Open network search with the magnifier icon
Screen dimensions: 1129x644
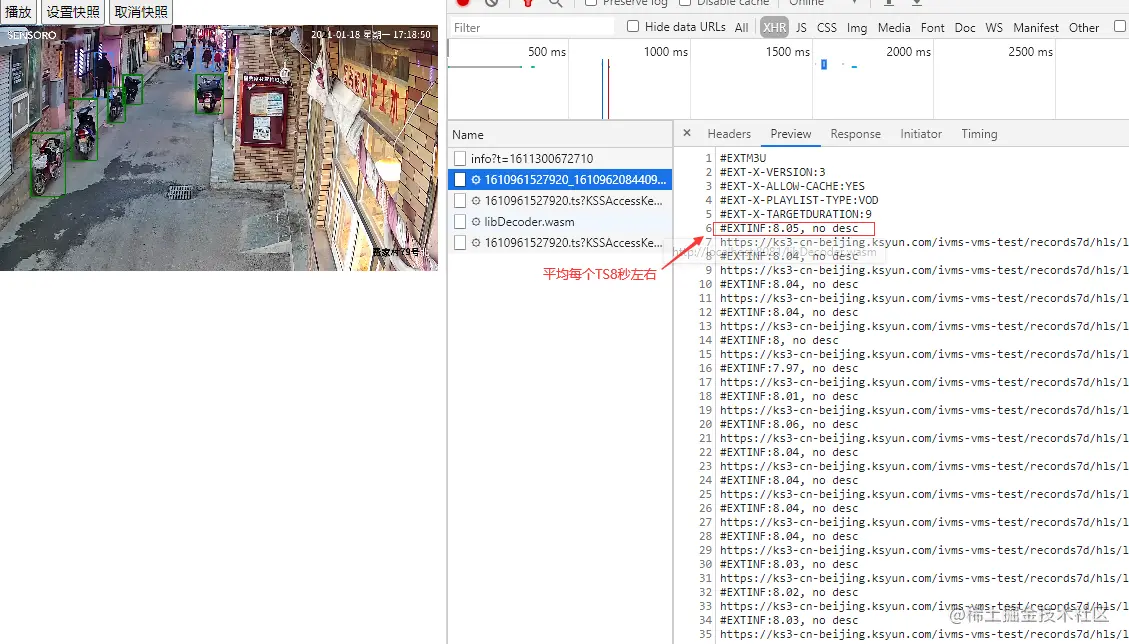pos(555,3)
